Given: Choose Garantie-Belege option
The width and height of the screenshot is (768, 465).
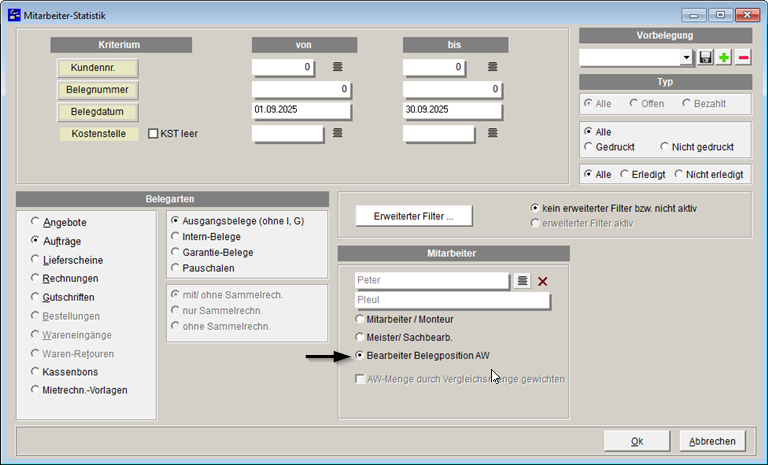Looking at the screenshot, I should pos(212,252).
